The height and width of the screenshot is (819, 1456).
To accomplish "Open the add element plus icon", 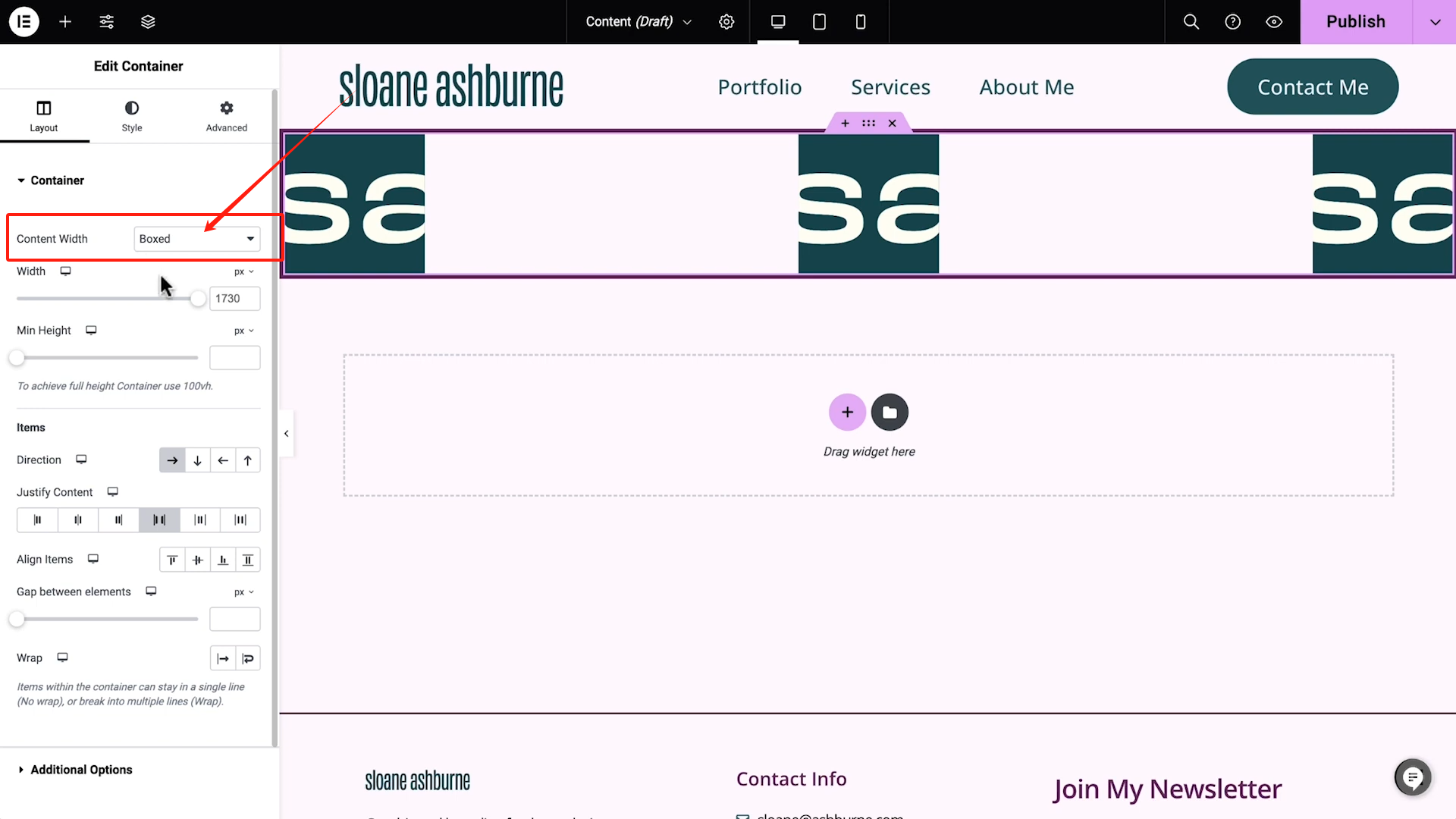I will click(65, 21).
